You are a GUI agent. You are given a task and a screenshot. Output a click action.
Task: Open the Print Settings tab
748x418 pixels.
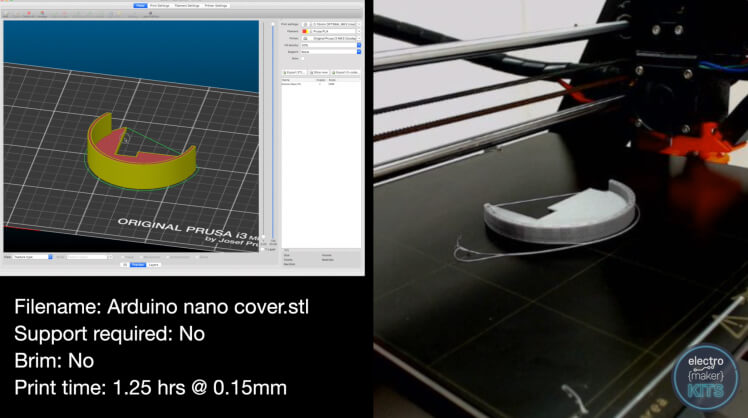tap(160, 6)
